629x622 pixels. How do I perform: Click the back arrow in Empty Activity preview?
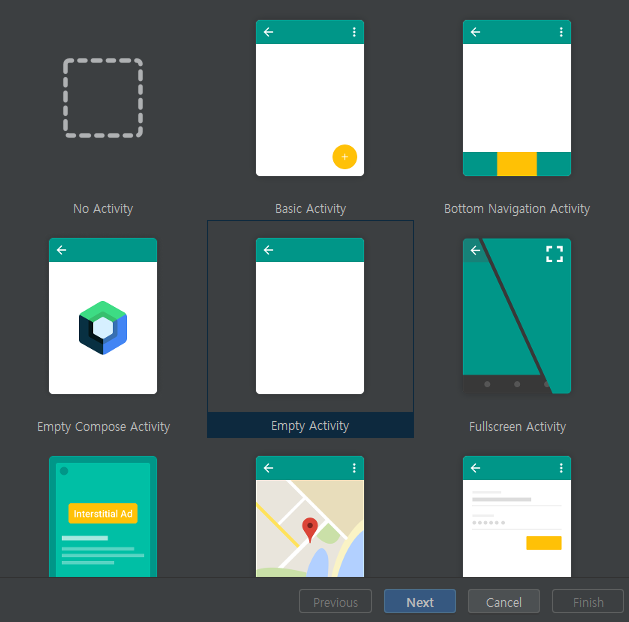(x=268, y=250)
